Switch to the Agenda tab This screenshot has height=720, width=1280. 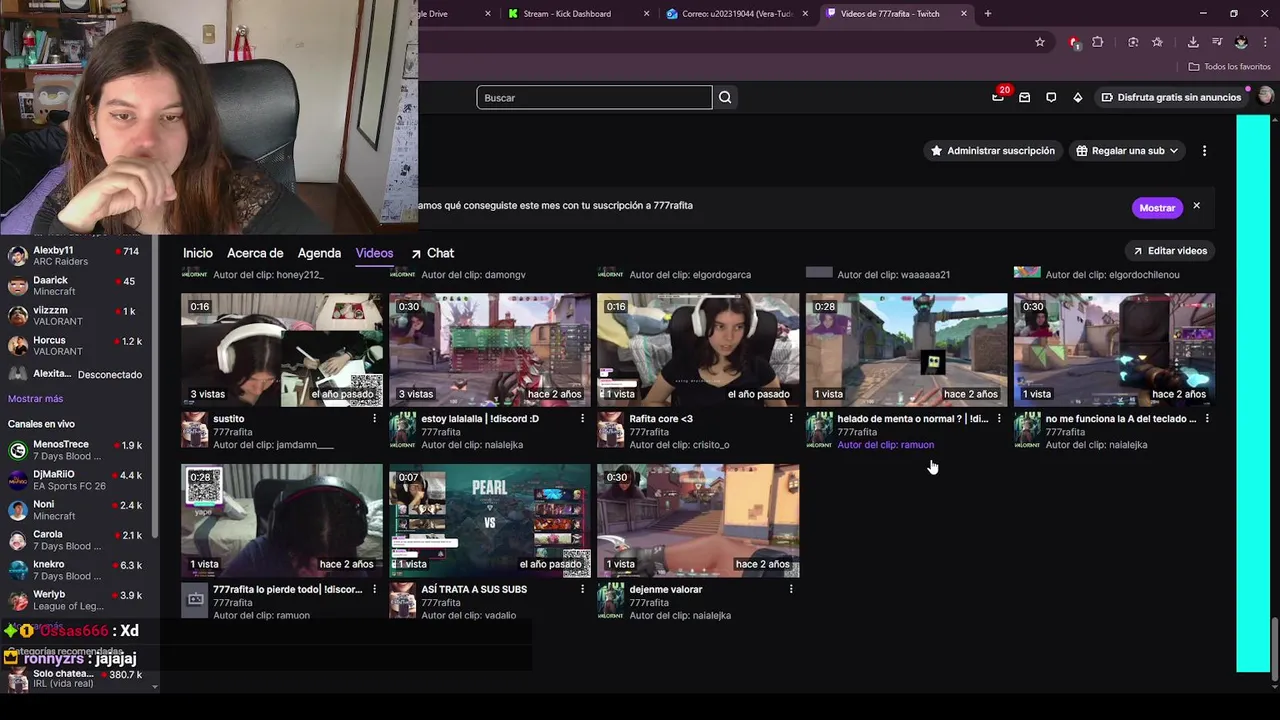319,253
